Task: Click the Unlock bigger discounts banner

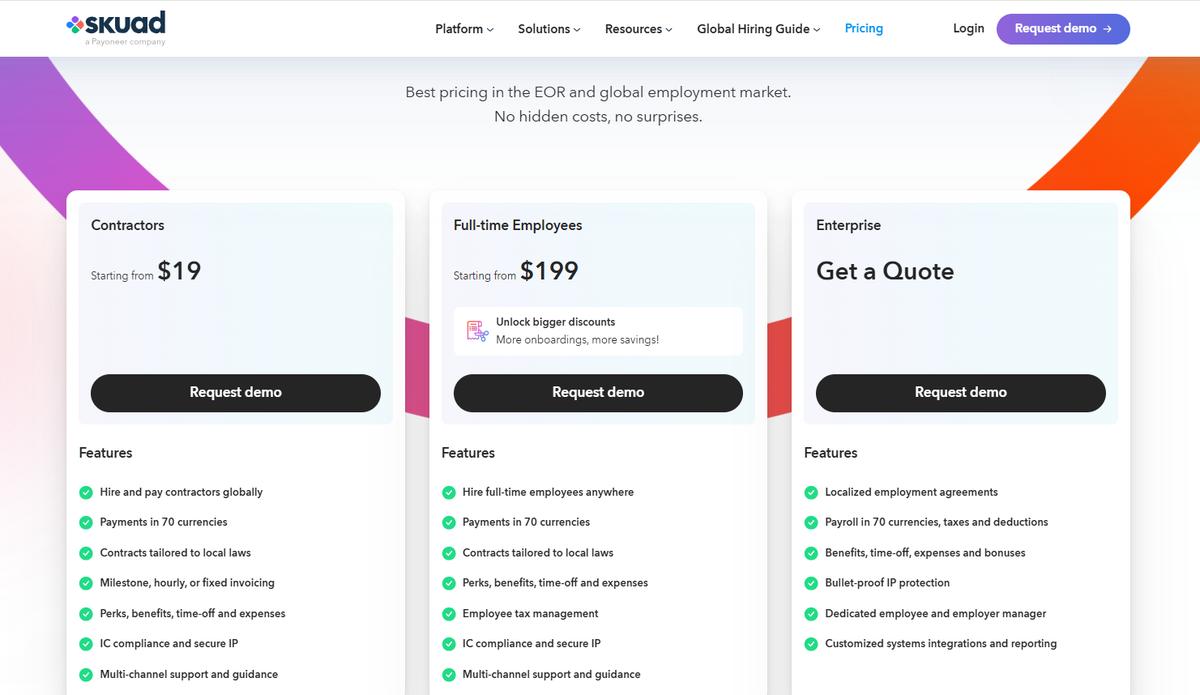Action: tap(598, 331)
